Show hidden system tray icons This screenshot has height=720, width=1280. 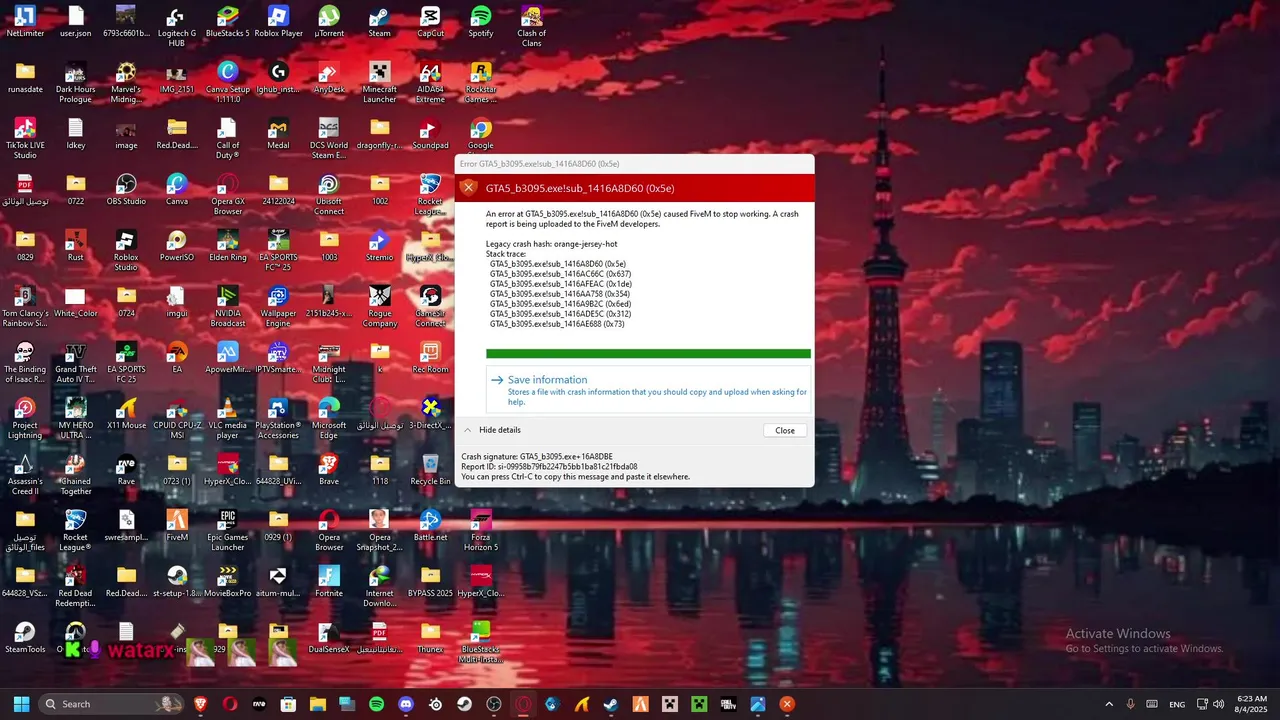1108,704
